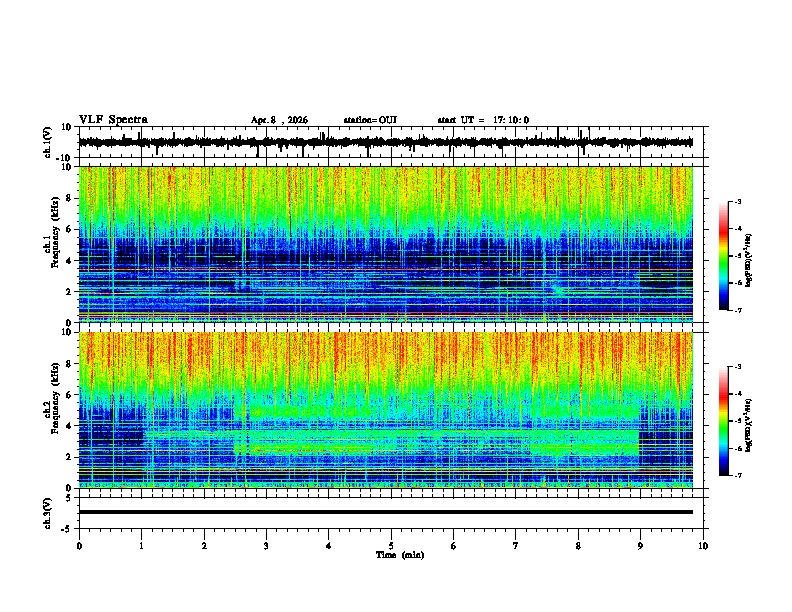This screenshot has height=612, width=792.
Task: Click the ch.1 "Frequency (kHz)" axis label
Action: point(55,233)
